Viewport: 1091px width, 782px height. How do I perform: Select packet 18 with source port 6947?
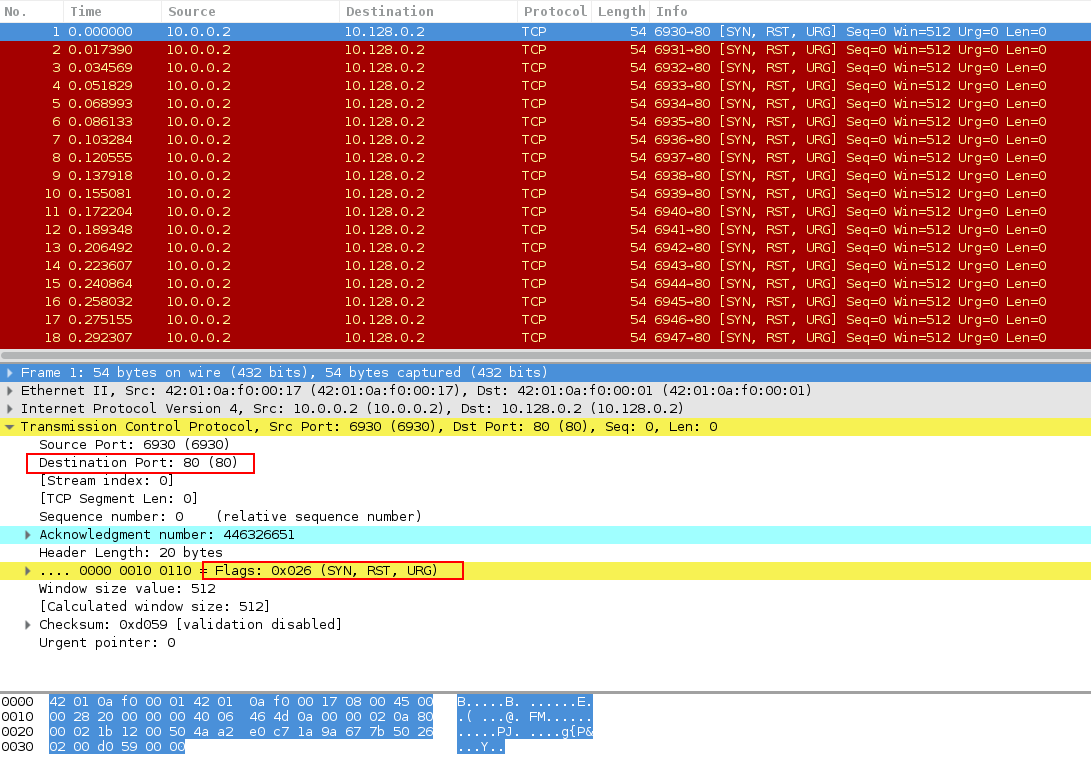point(546,338)
